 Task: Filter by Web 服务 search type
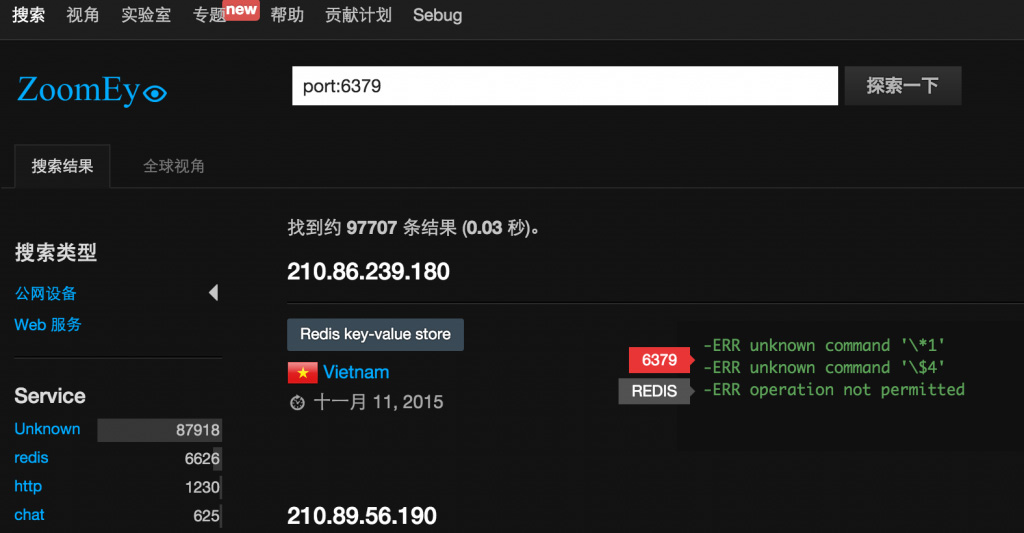tap(48, 325)
